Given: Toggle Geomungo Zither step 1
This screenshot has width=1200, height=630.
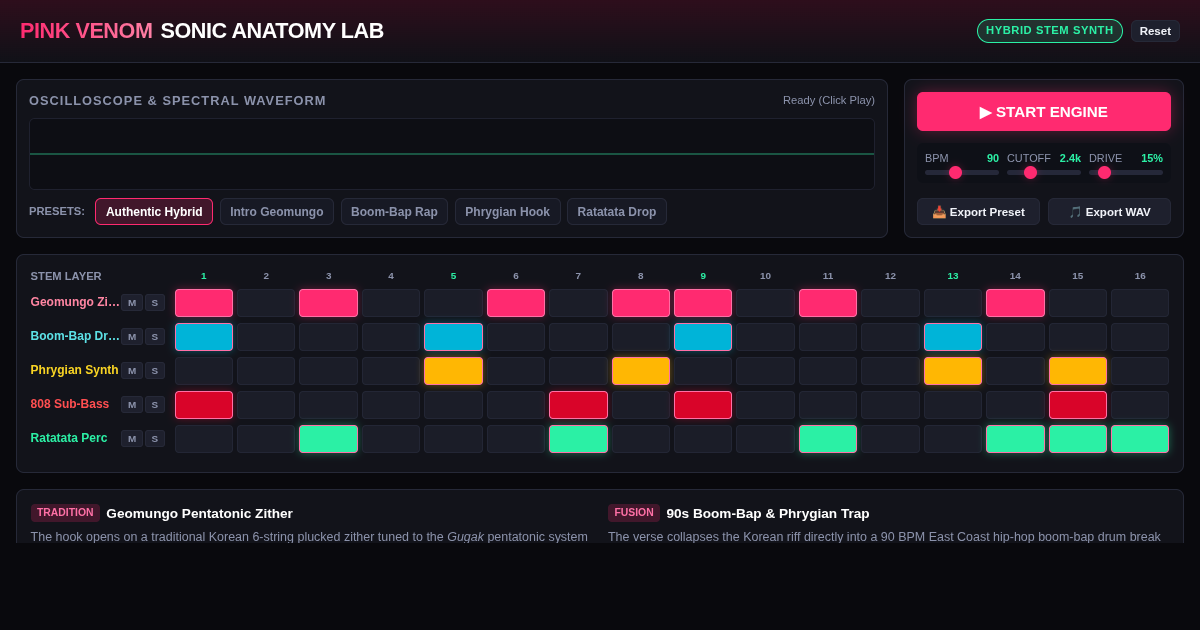Looking at the screenshot, I should coord(204,303).
